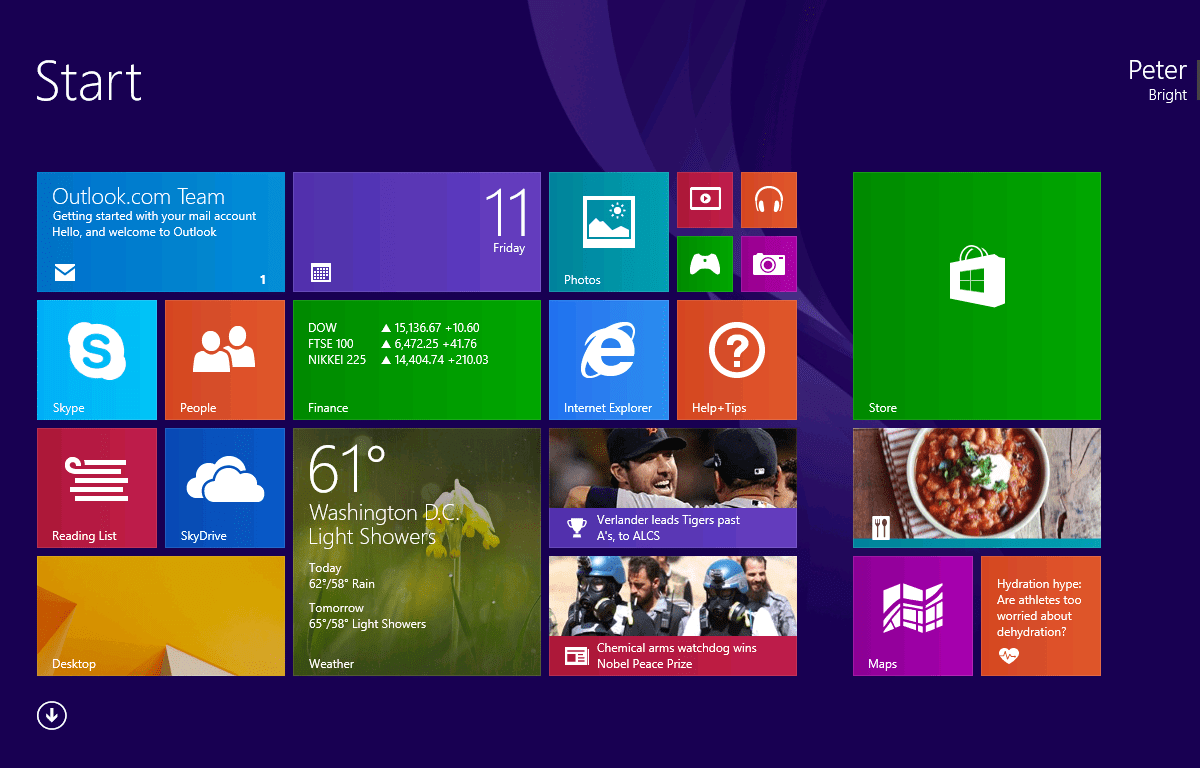Open the Food & Drink tile with chili bowl
The image size is (1200, 768).
coord(977,488)
